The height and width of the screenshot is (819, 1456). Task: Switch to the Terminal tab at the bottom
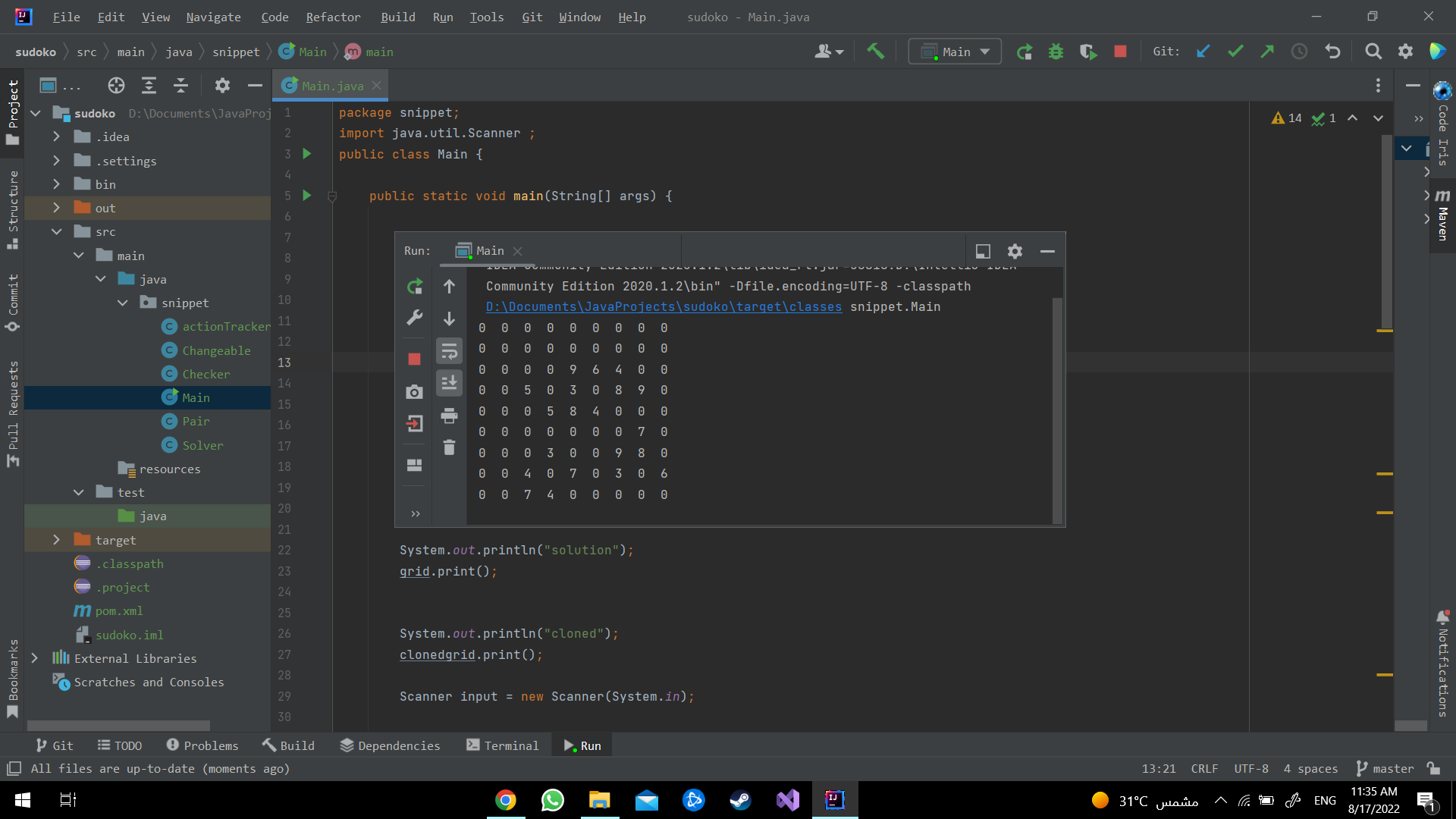pos(503,745)
